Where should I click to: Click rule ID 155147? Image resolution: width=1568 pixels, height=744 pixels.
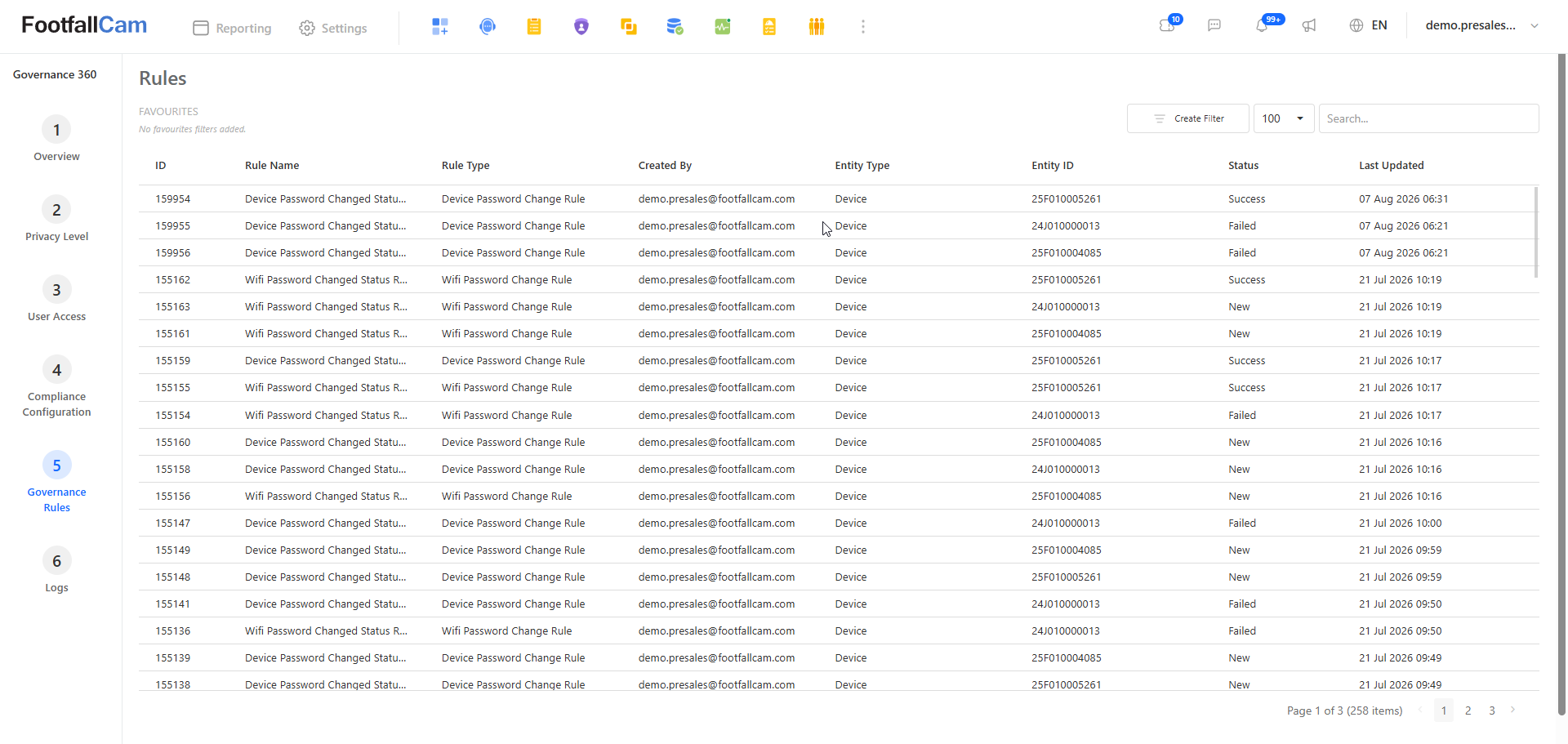point(173,523)
